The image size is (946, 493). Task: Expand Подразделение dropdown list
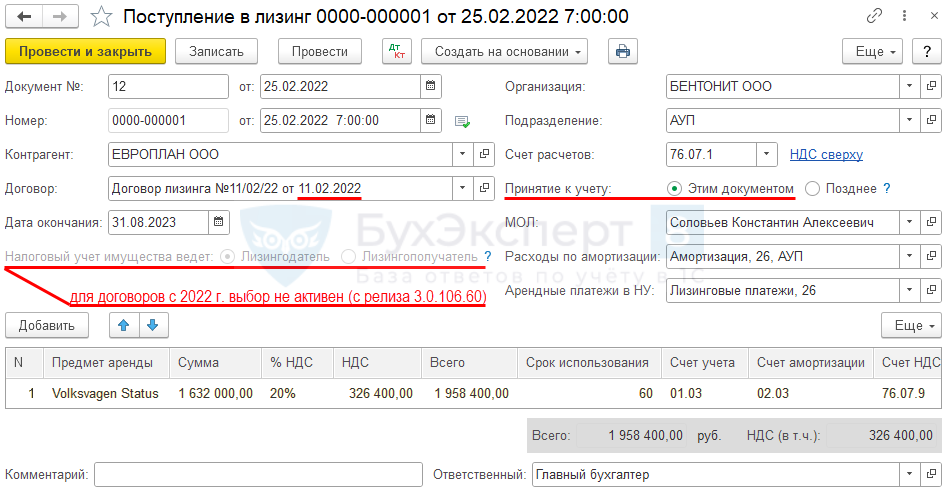(x=909, y=120)
